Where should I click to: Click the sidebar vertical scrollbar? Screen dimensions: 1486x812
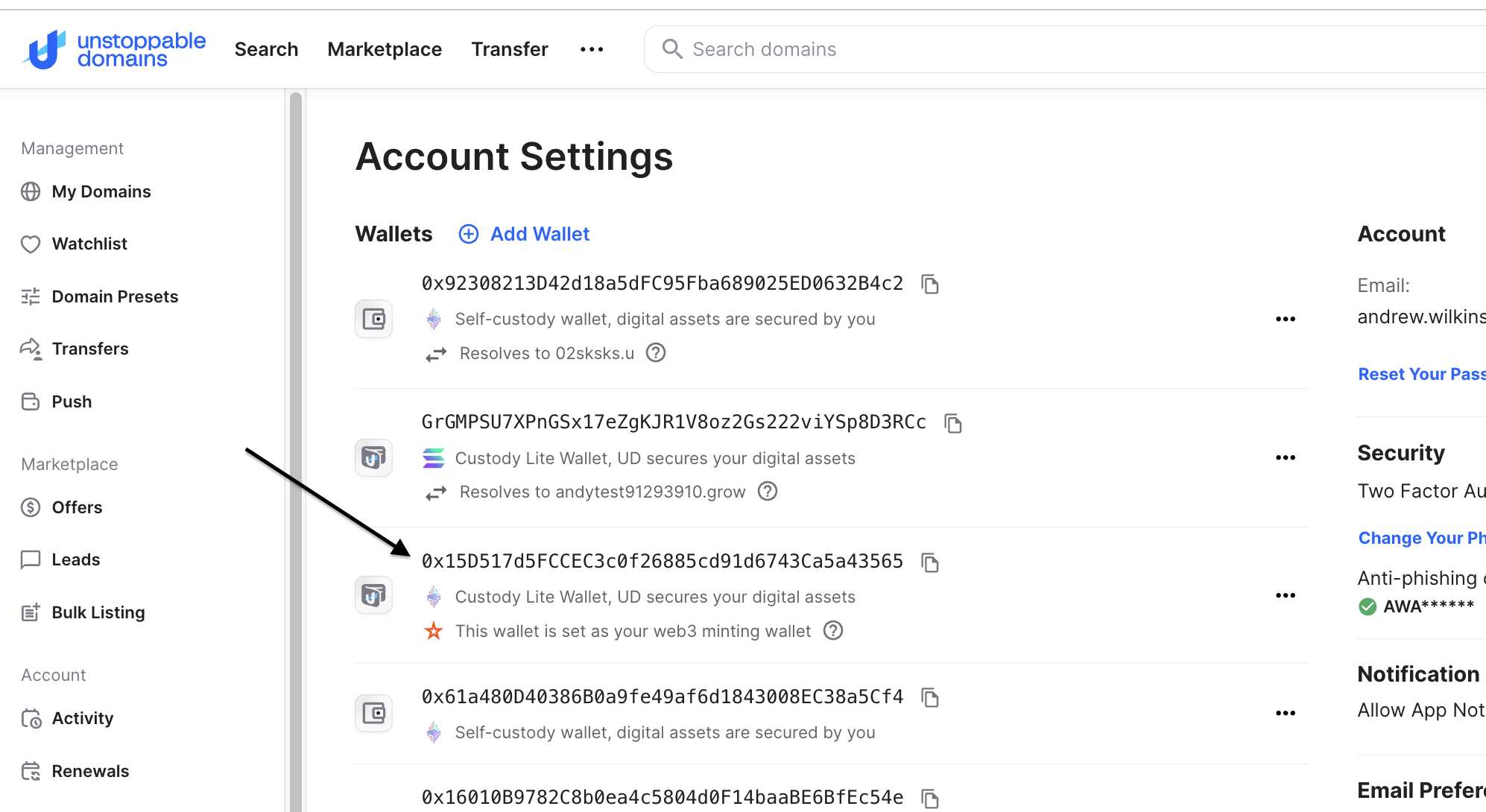click(296, 447)
